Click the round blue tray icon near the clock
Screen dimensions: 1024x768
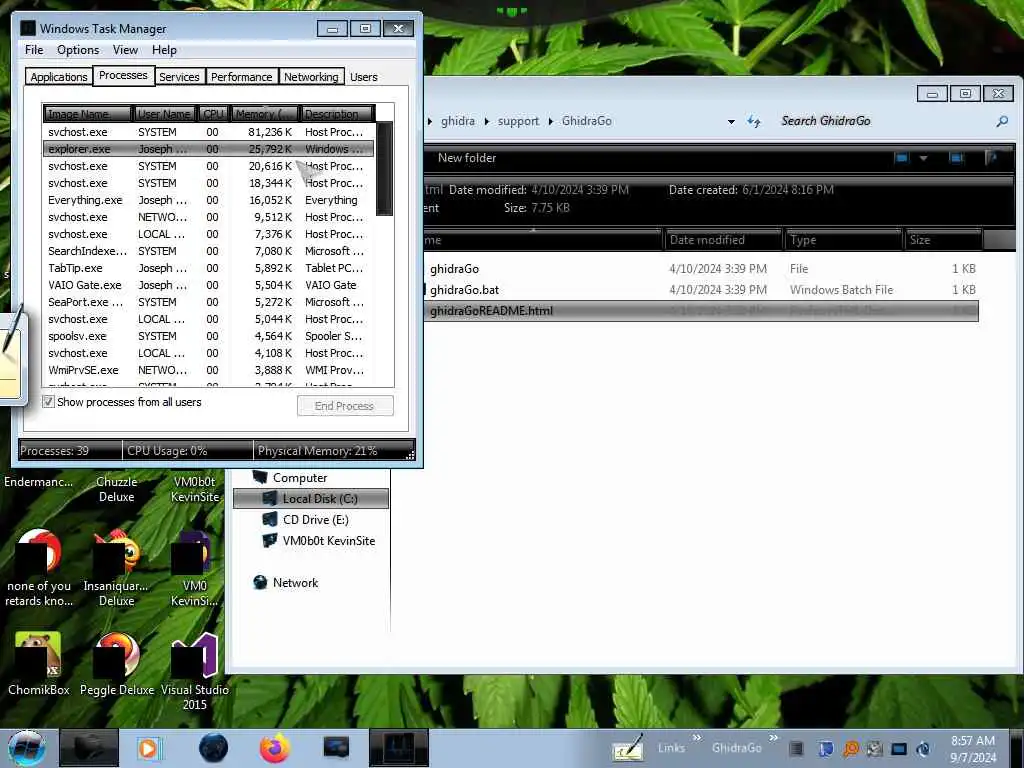[923, 749]
